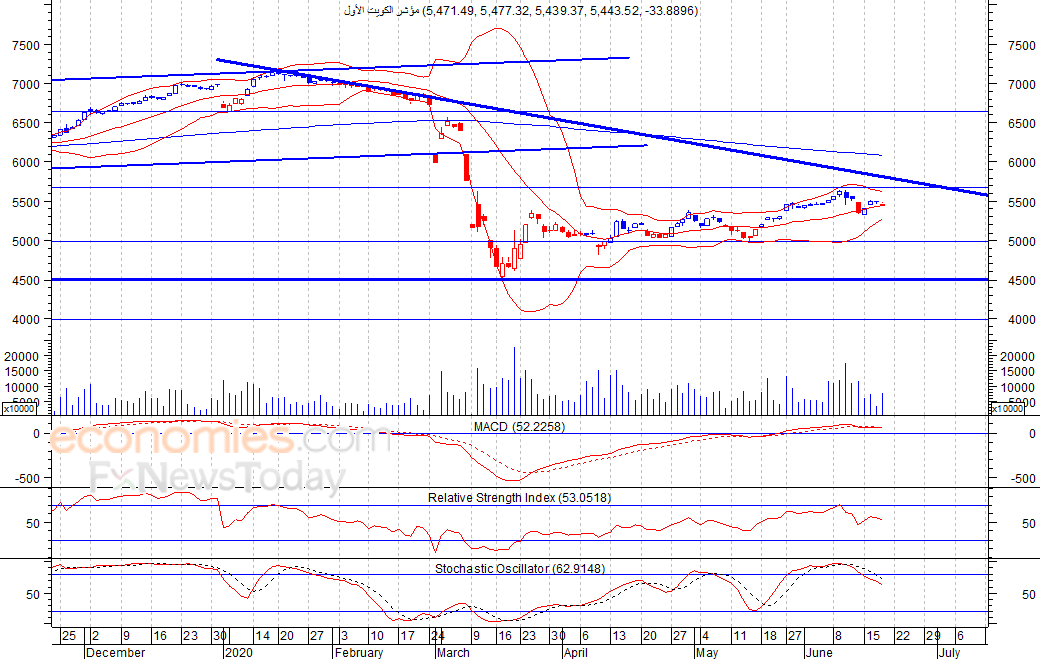This screenshot has height=659, width=1040.
Task: Click 6000 on the left price axis
Action: (x=26, y=162)
